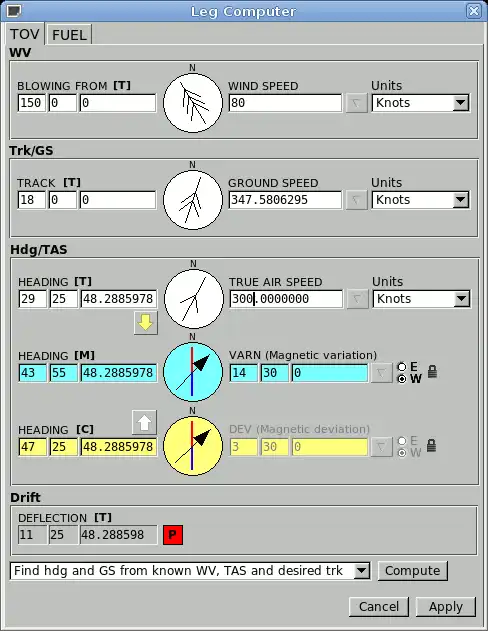The height and width of the screenshot is (631, 488).
Task: Click the WIND SPEED input field
Action: click(285, 103)
